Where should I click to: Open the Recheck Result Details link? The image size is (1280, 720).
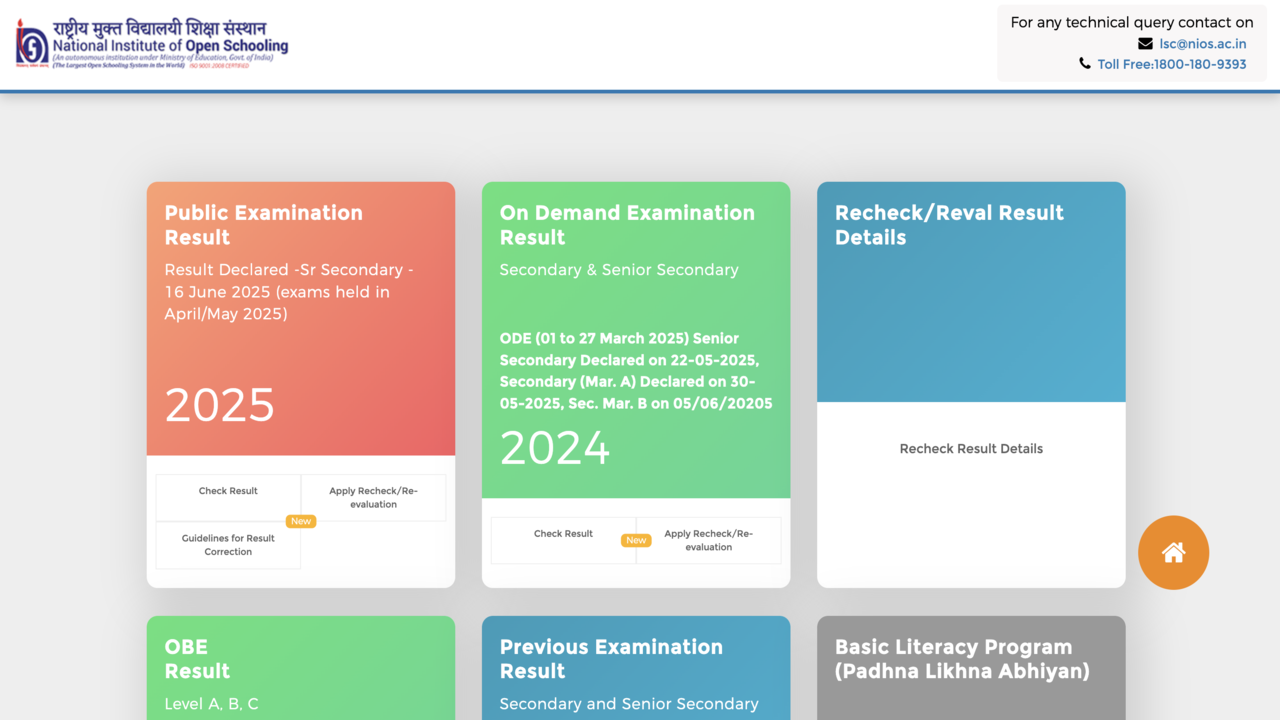tap(970, 449)
